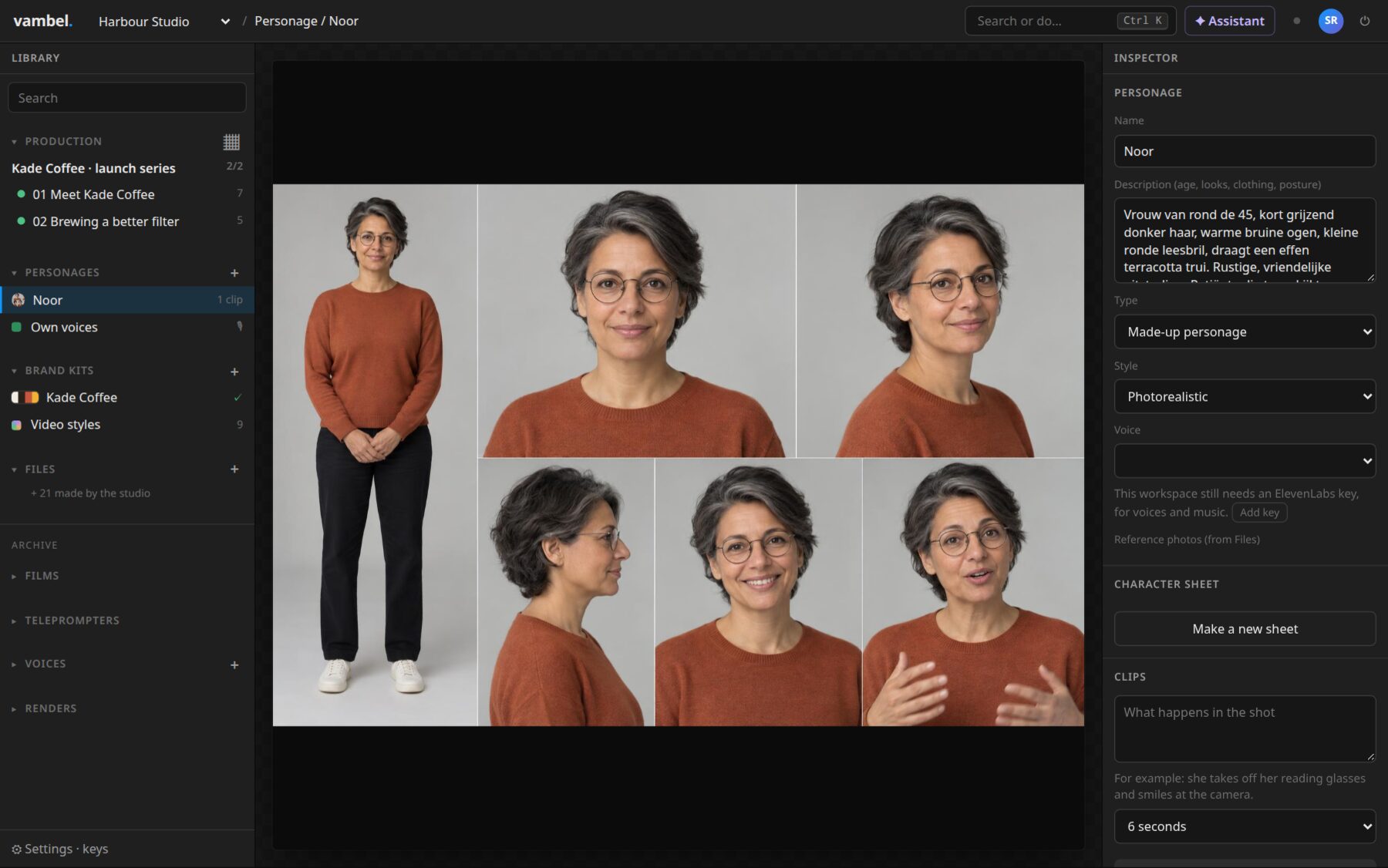Select the Kade Coffee color swatch
Screen dimensions: 1388x868
(25, 398)
